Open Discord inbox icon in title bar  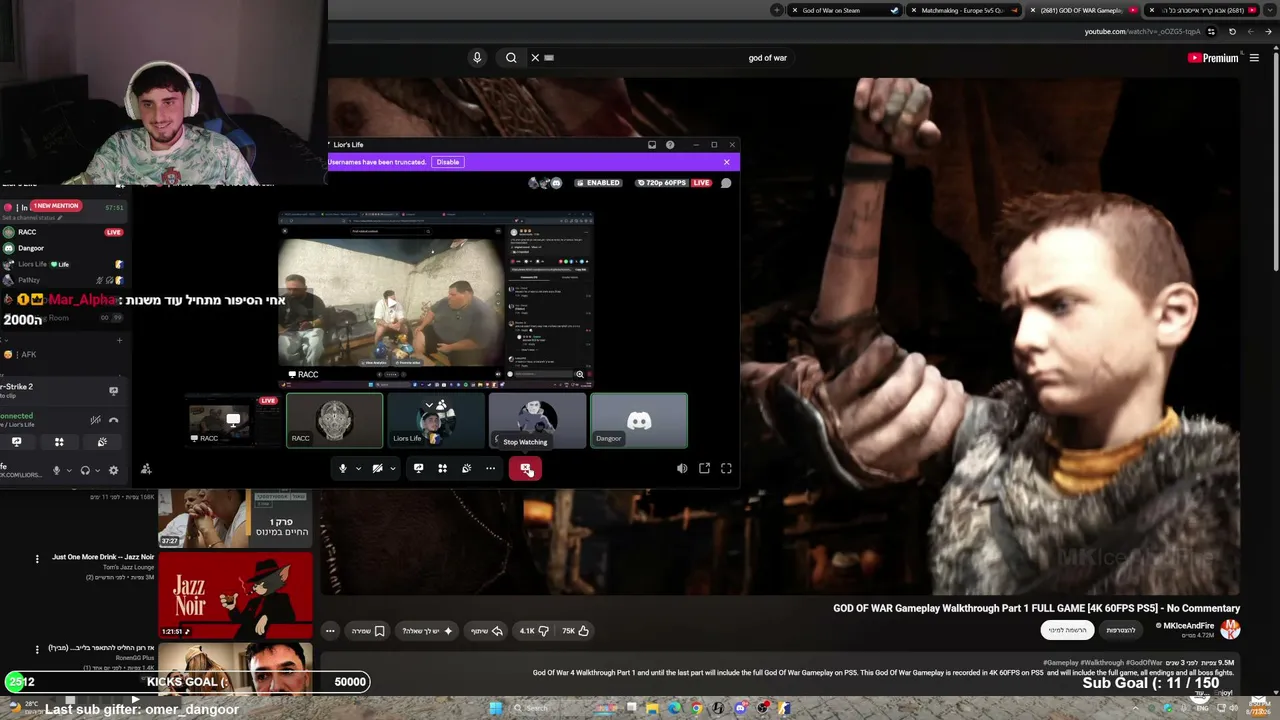point(652,145)
